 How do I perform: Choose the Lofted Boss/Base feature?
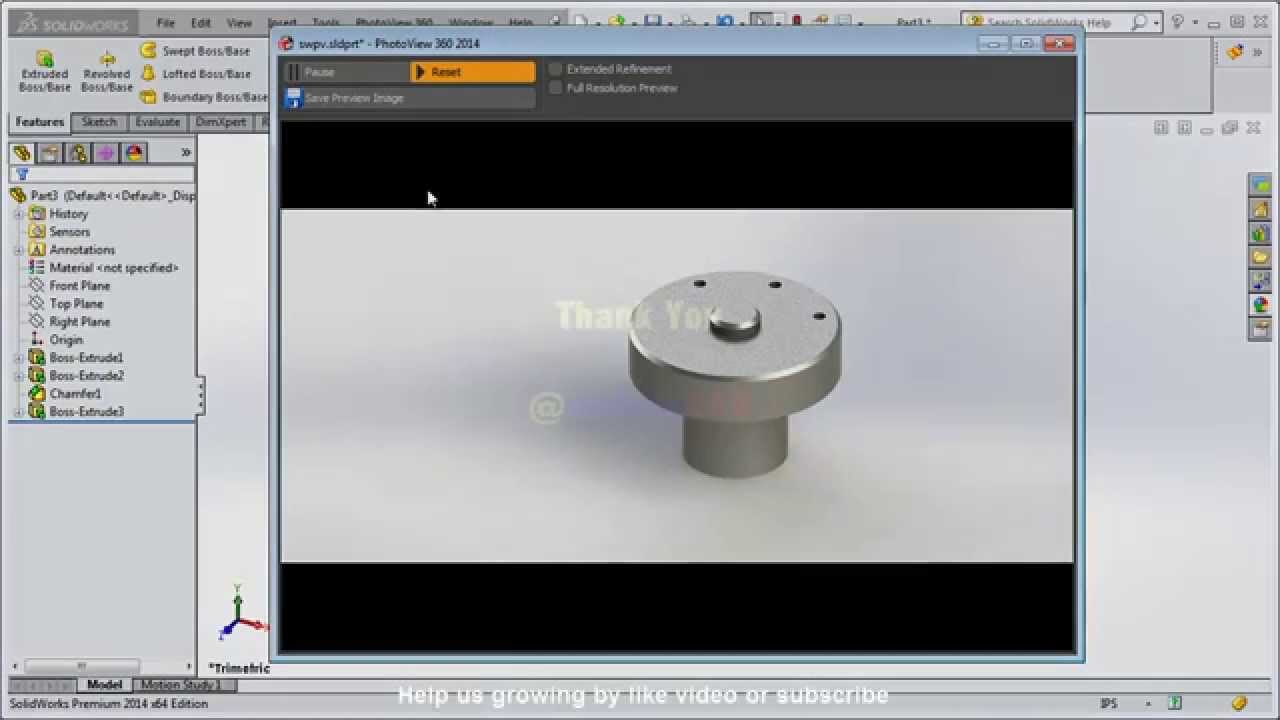195,74
